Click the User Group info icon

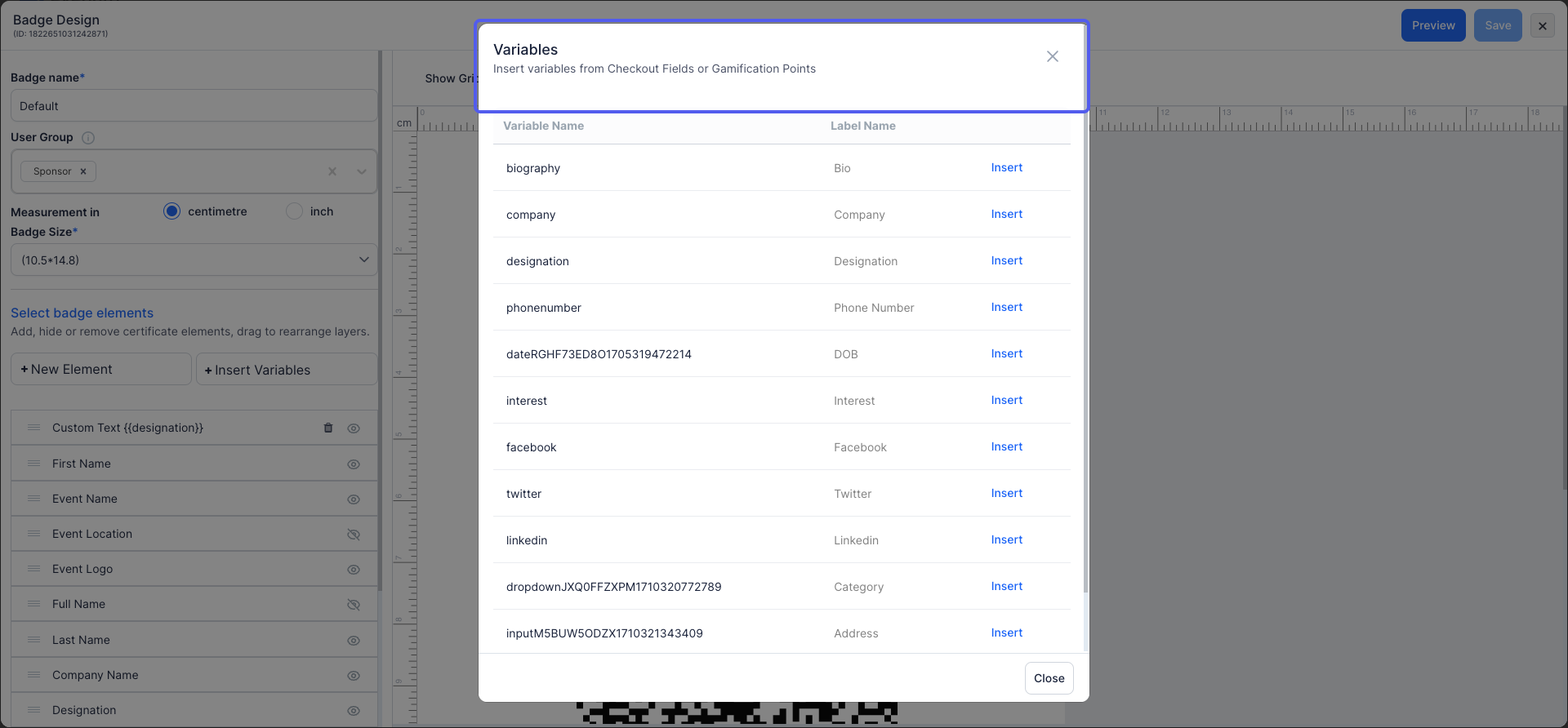click(88, 138)
